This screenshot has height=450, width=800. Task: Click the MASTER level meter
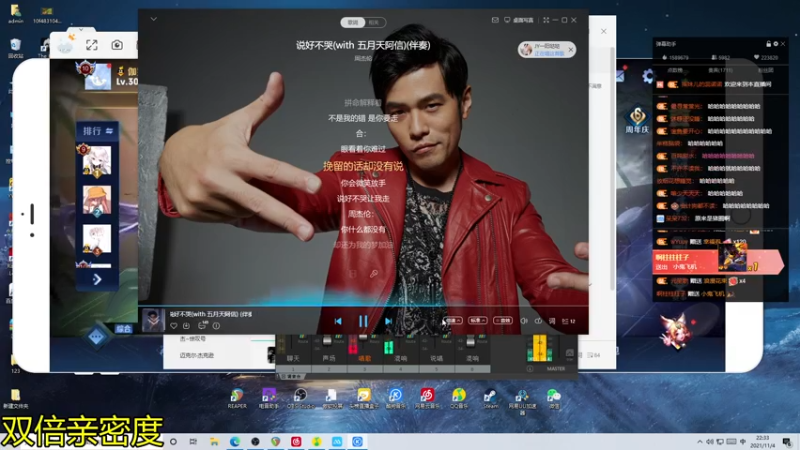(539, 348)
